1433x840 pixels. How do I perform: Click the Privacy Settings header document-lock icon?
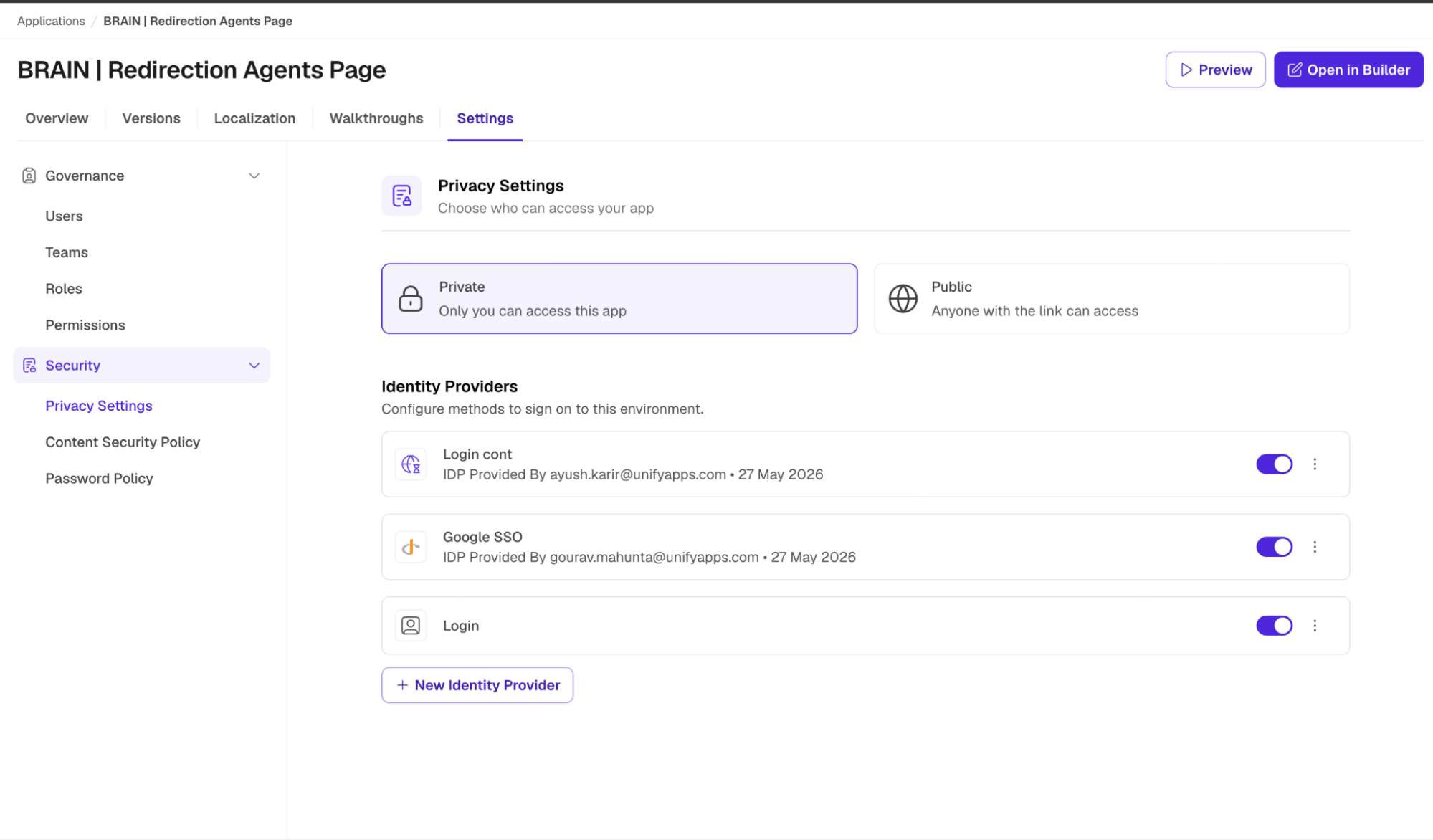point(401,196)
